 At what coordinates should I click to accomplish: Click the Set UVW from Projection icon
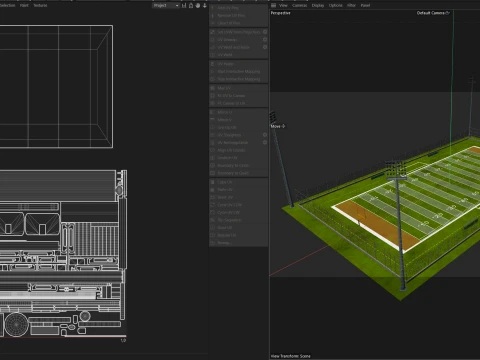tap(213, 32)
